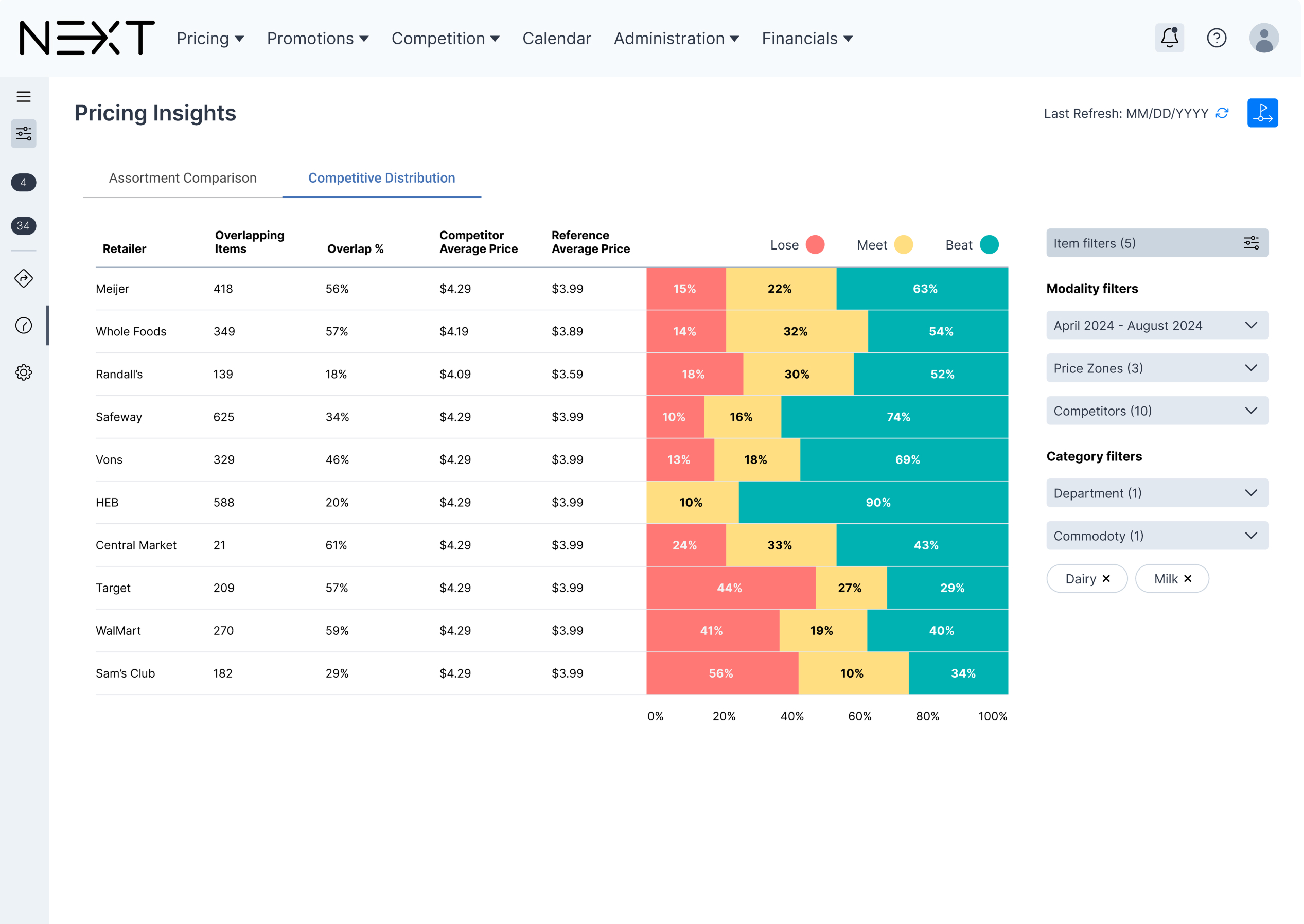
Task: Click the refresh data icon
Action: pos(1222,113)
